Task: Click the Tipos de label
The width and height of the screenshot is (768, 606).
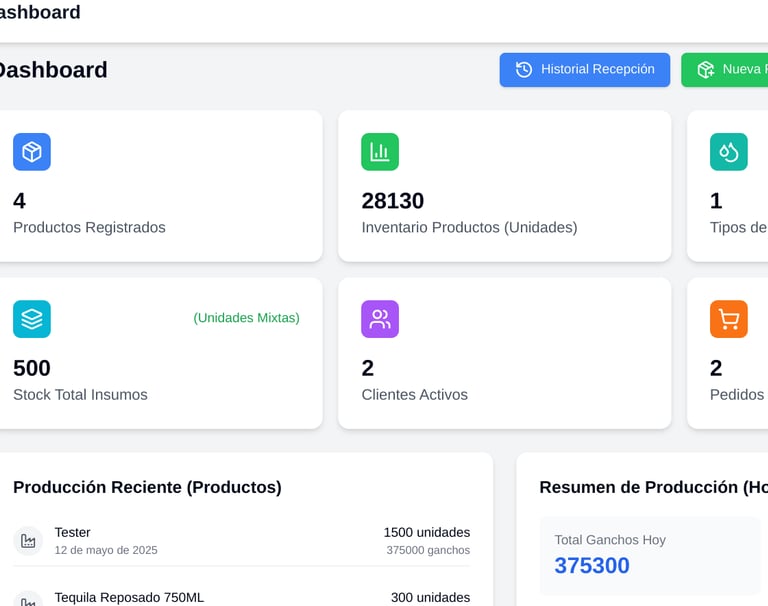Action: pos(738,227)
